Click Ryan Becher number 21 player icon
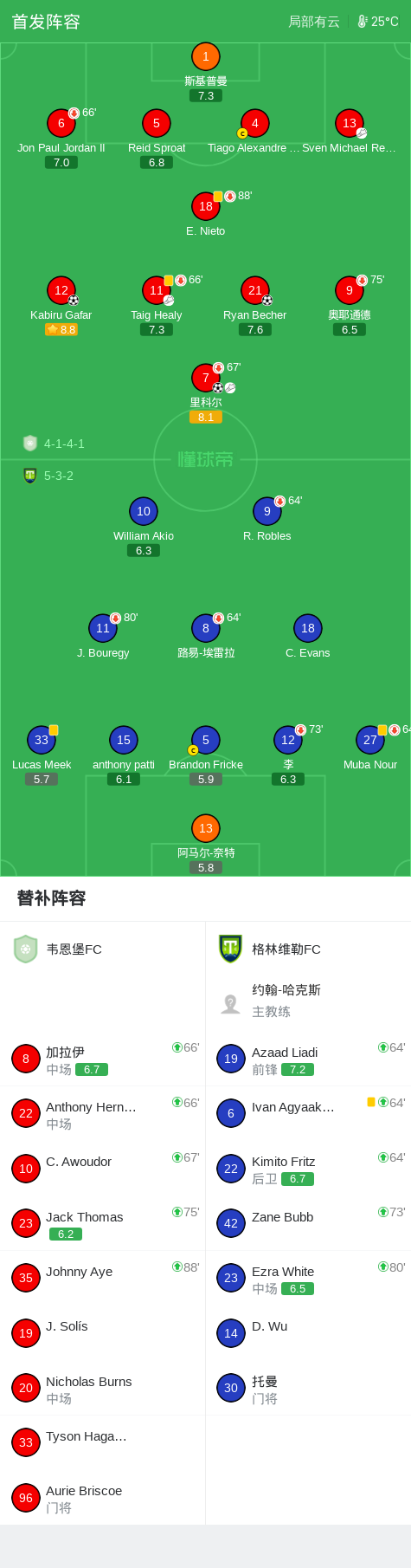Screen dimensions: 411x1568 (254, 290)
